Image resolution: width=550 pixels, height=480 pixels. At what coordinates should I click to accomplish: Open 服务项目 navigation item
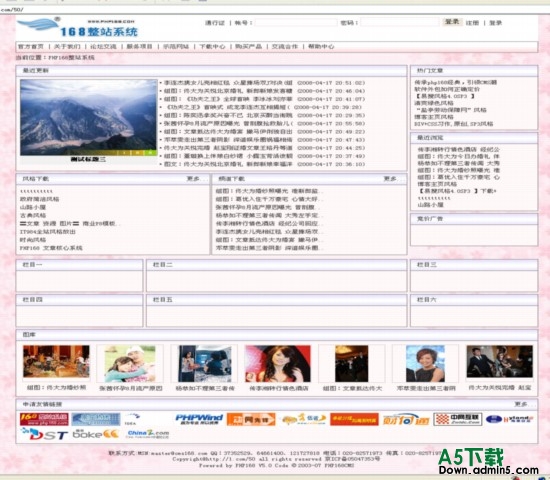(x=140, y=46)
